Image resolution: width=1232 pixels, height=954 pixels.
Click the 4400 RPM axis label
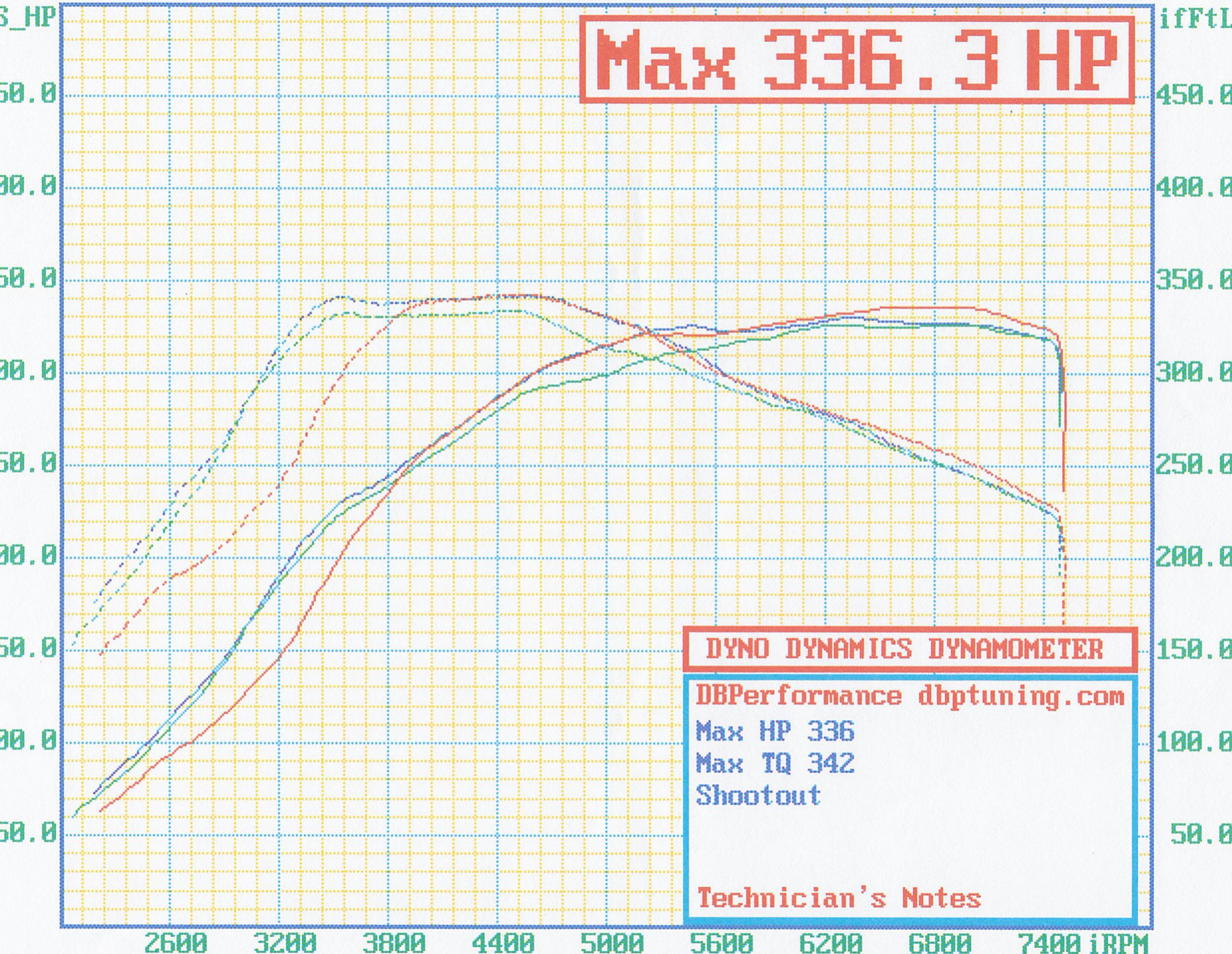point(502,943)
